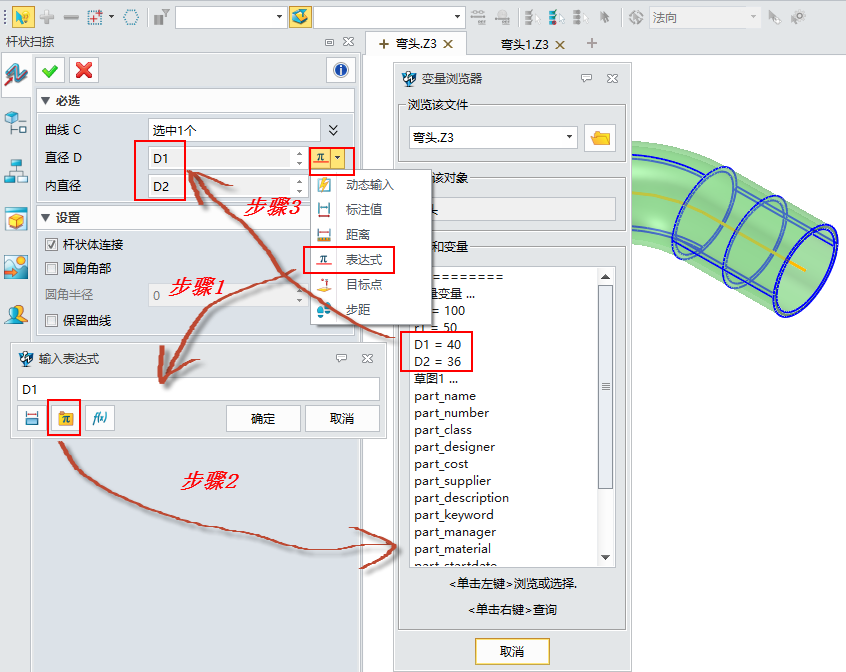Click the red X cancel icon
Image resolution: width=846 pixels, height=672 pixels.
(x=84, y=70)
